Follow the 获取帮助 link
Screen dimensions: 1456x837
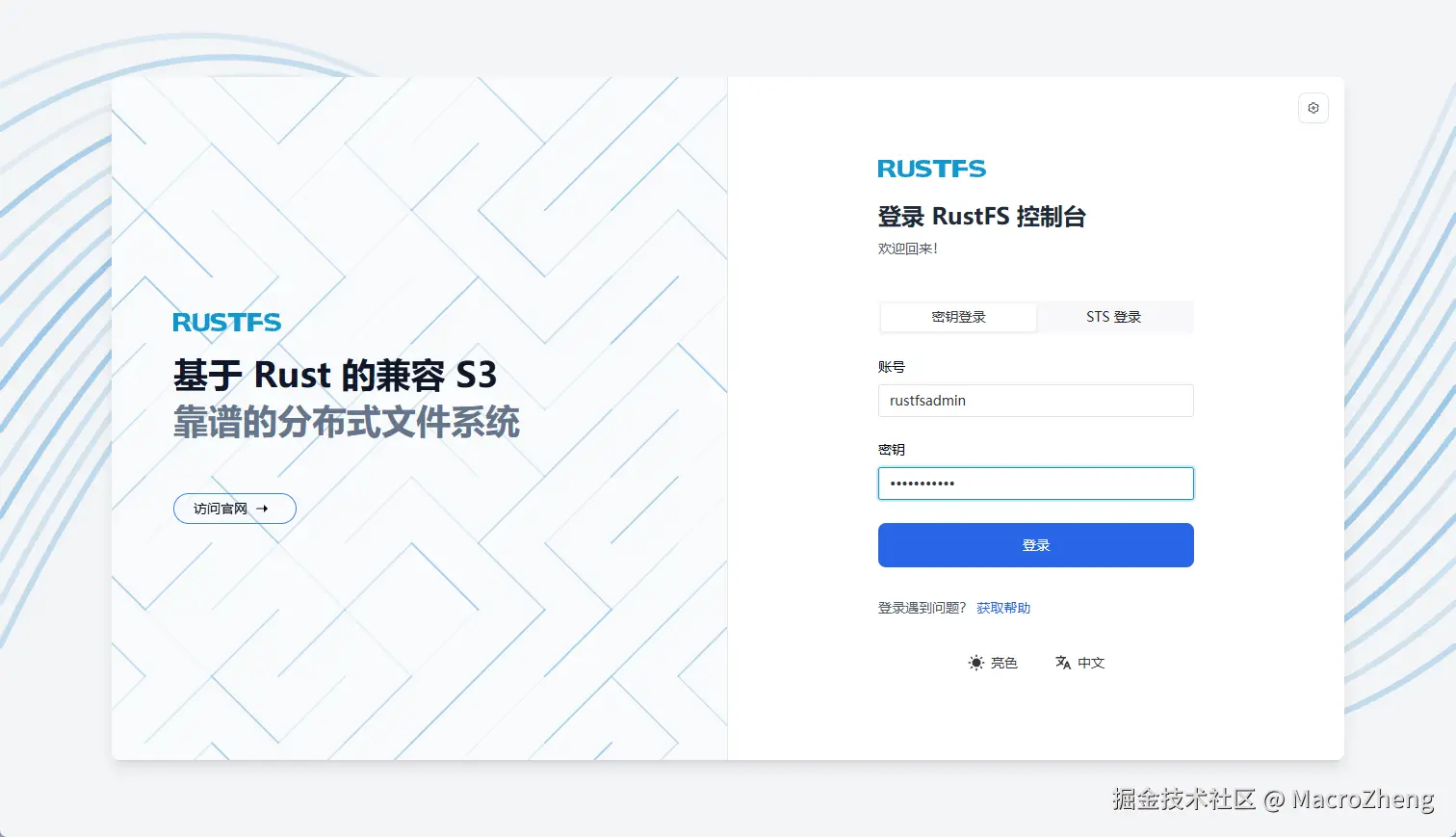[1003, 608]
